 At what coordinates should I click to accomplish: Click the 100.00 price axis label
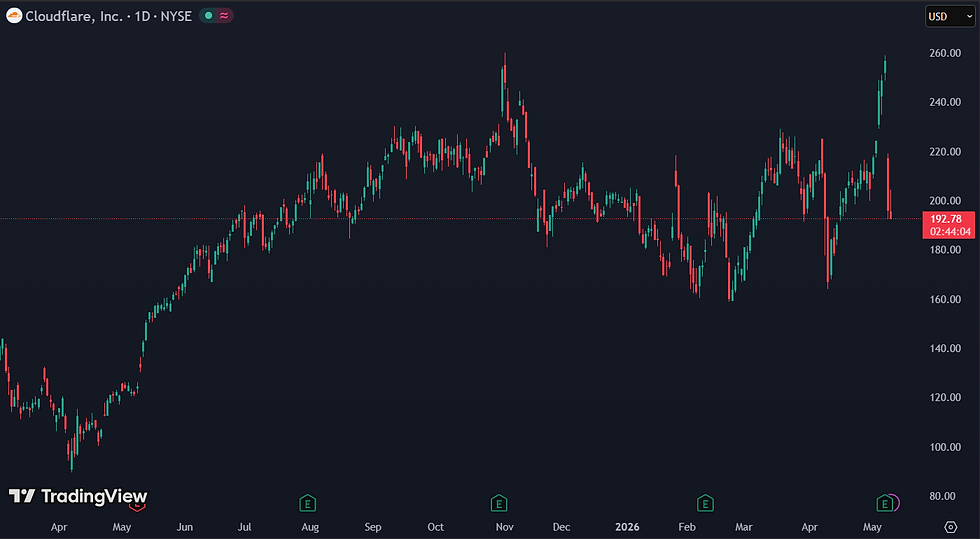945,446
